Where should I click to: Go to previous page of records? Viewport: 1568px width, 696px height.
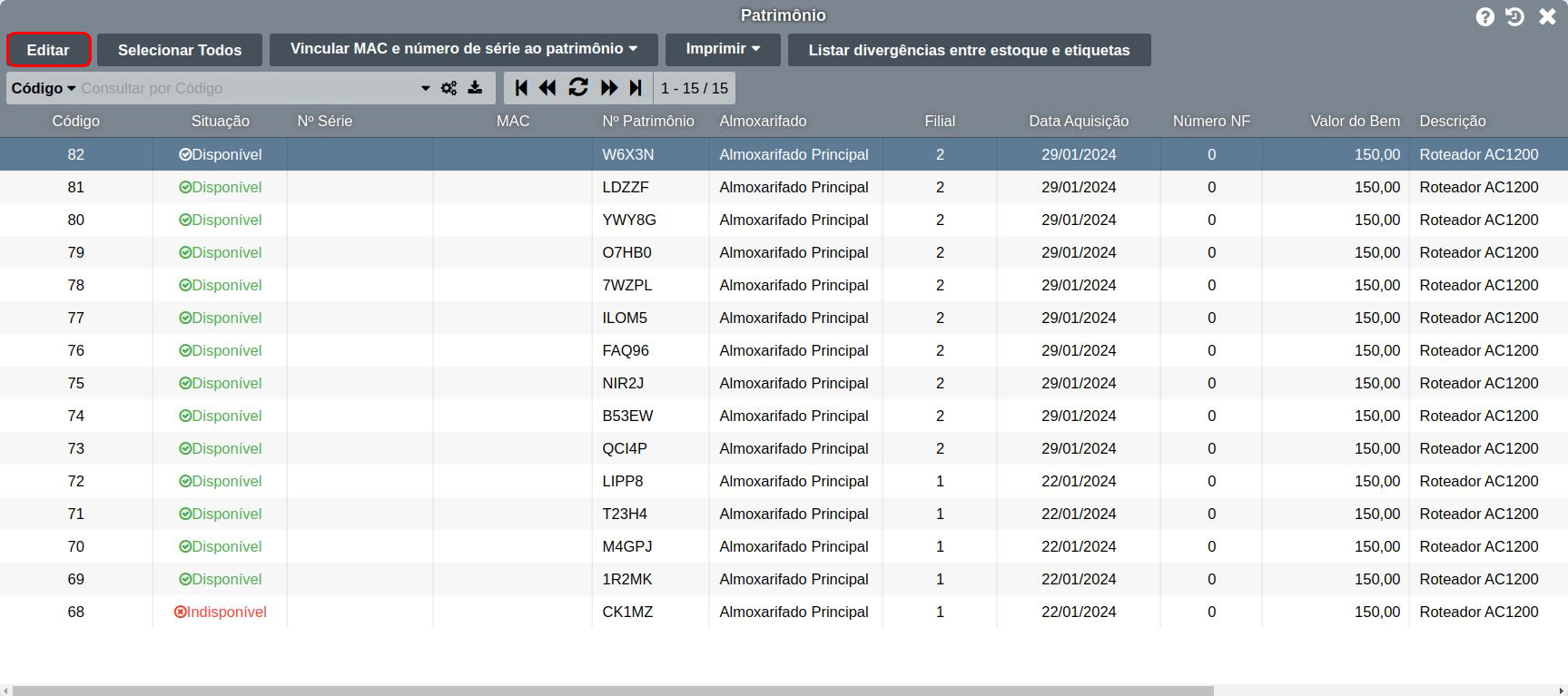[x=547, y=88]
